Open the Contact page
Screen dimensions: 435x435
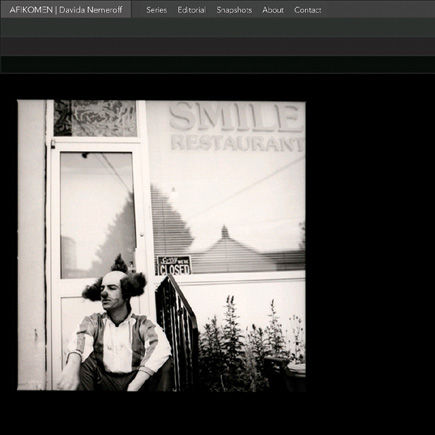(x=308, y=10)
